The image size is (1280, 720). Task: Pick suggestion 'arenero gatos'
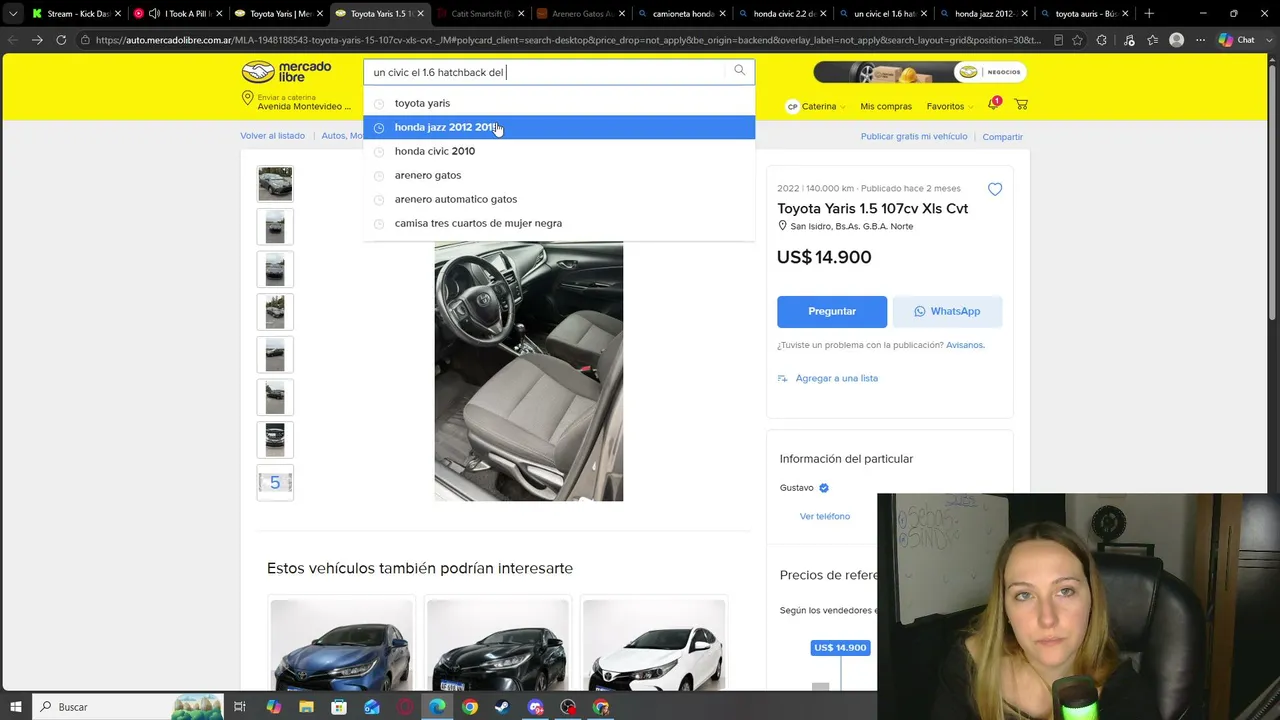[x=559, y=175]
